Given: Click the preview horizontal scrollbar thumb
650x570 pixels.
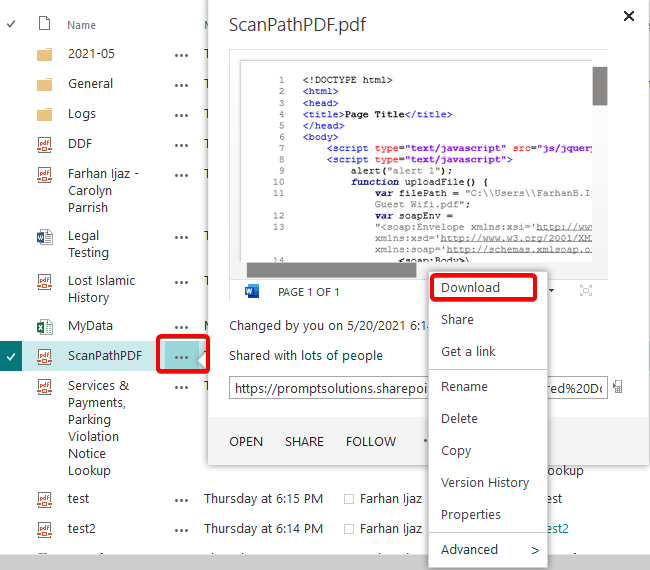Looking at the screenshot, I should point(331,270).
